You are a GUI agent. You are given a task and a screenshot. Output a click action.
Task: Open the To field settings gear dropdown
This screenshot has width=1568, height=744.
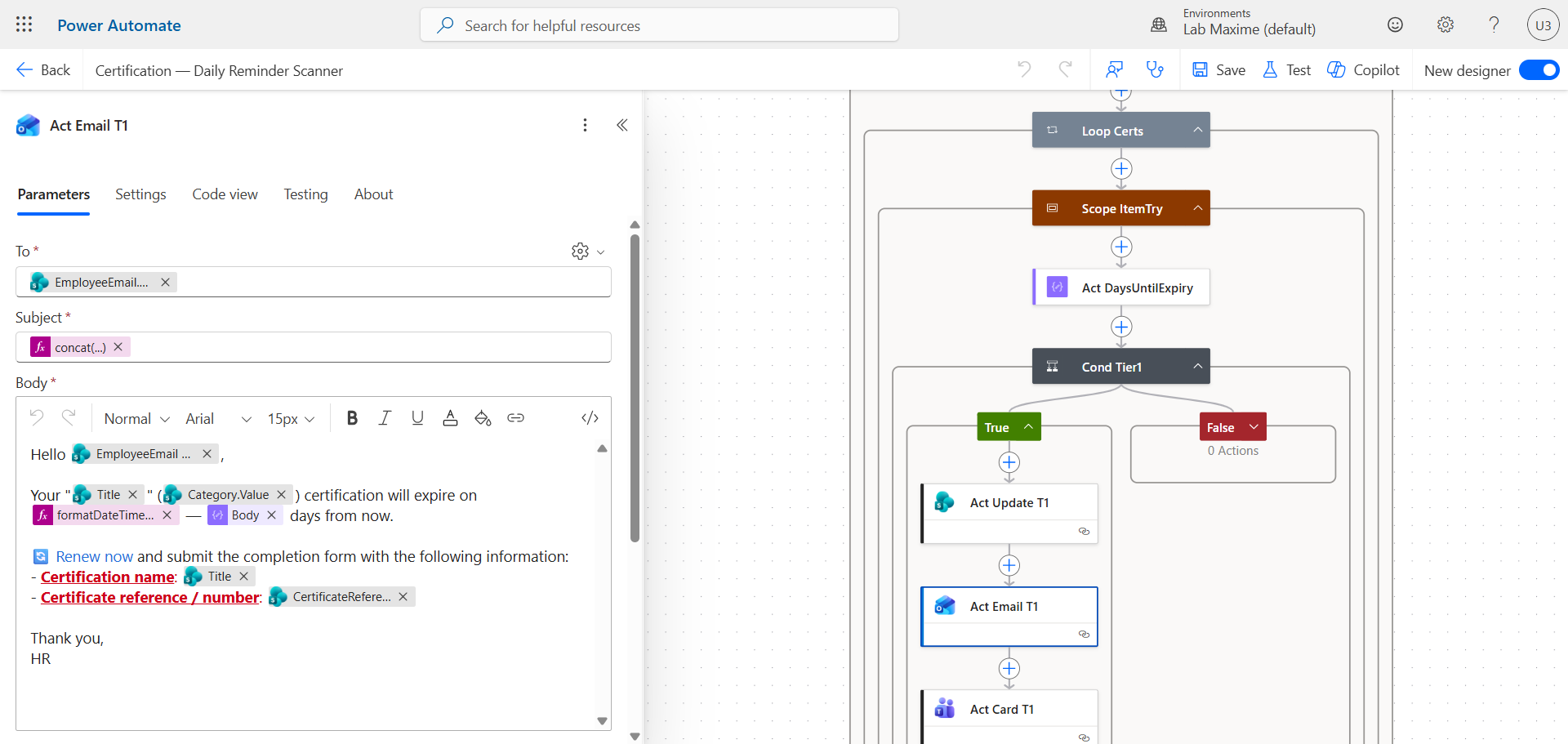[588, 251]
